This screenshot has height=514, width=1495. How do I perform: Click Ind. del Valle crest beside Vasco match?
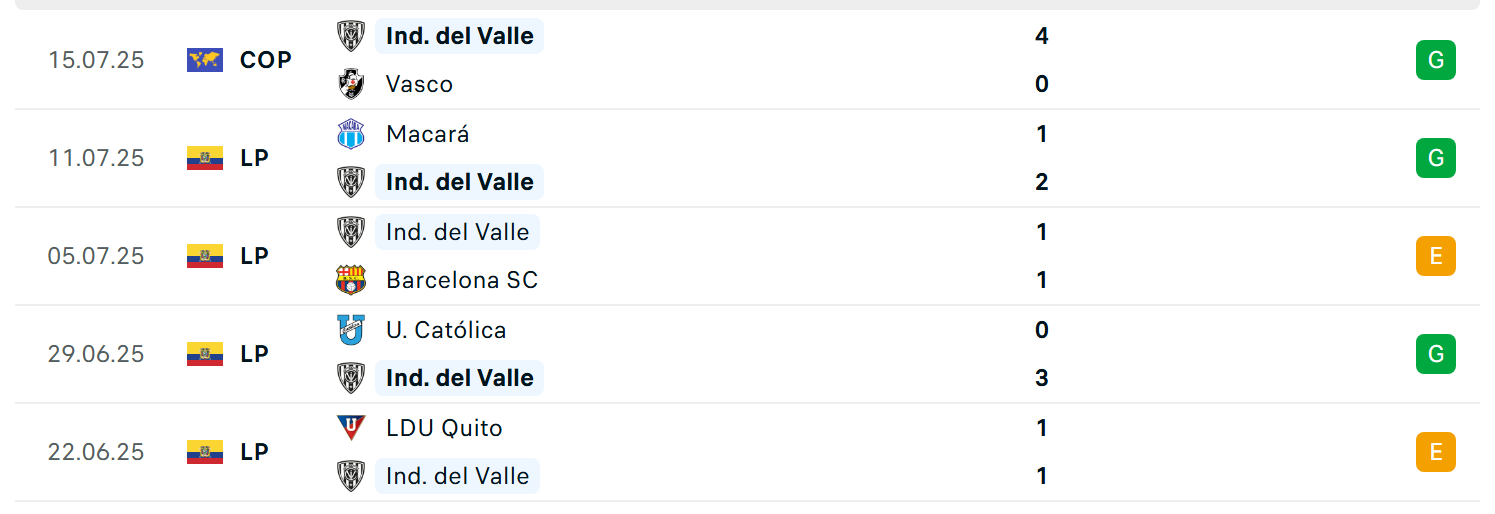coord(351,36)
